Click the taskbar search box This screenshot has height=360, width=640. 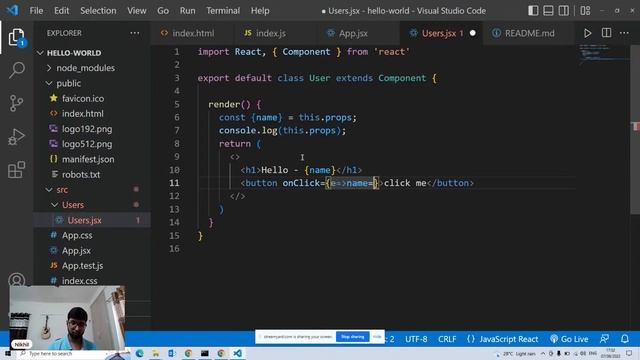pyautogui.click(x=61, y=353)
